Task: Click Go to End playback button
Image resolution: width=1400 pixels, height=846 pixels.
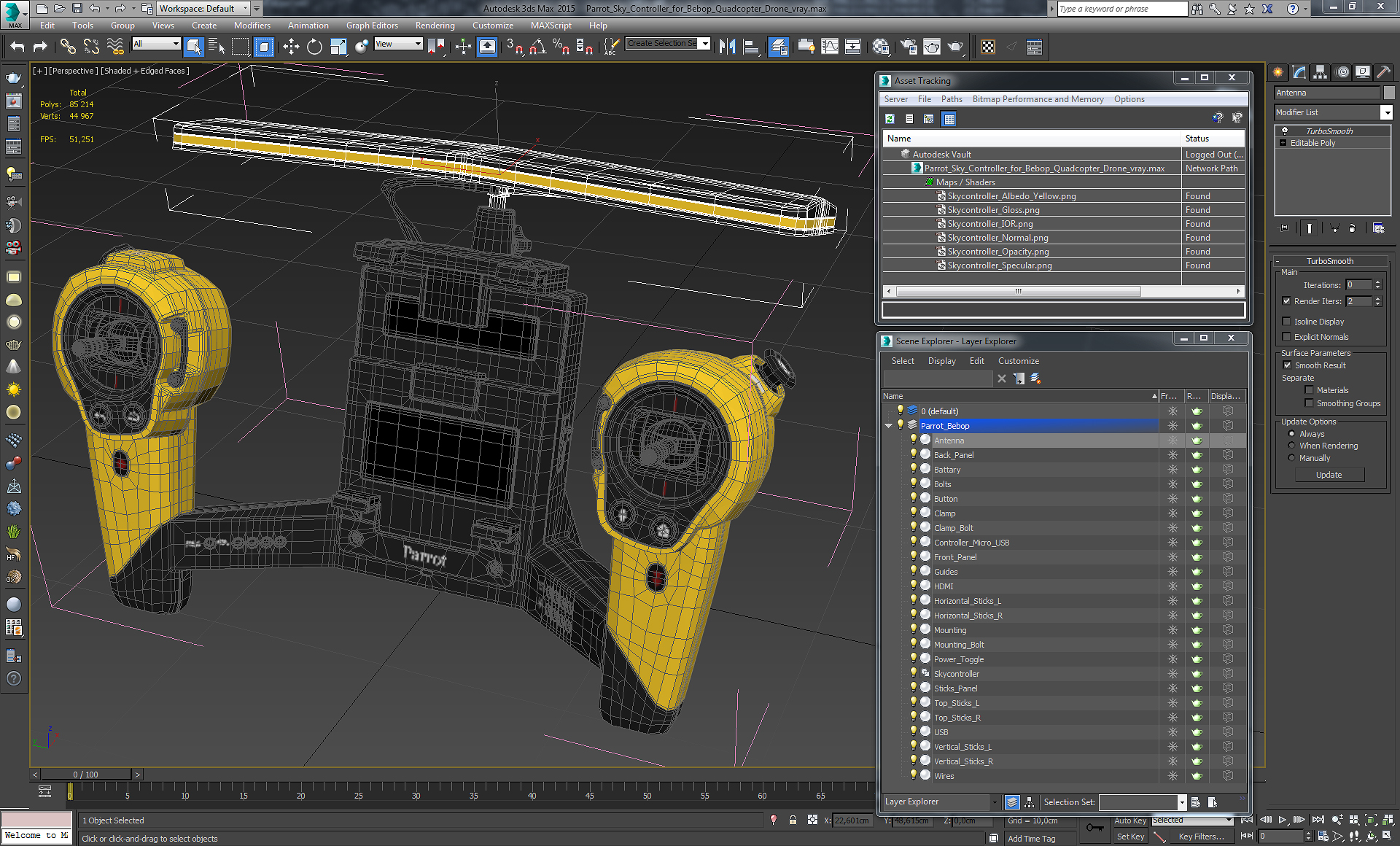Action: pos(1318,820)
